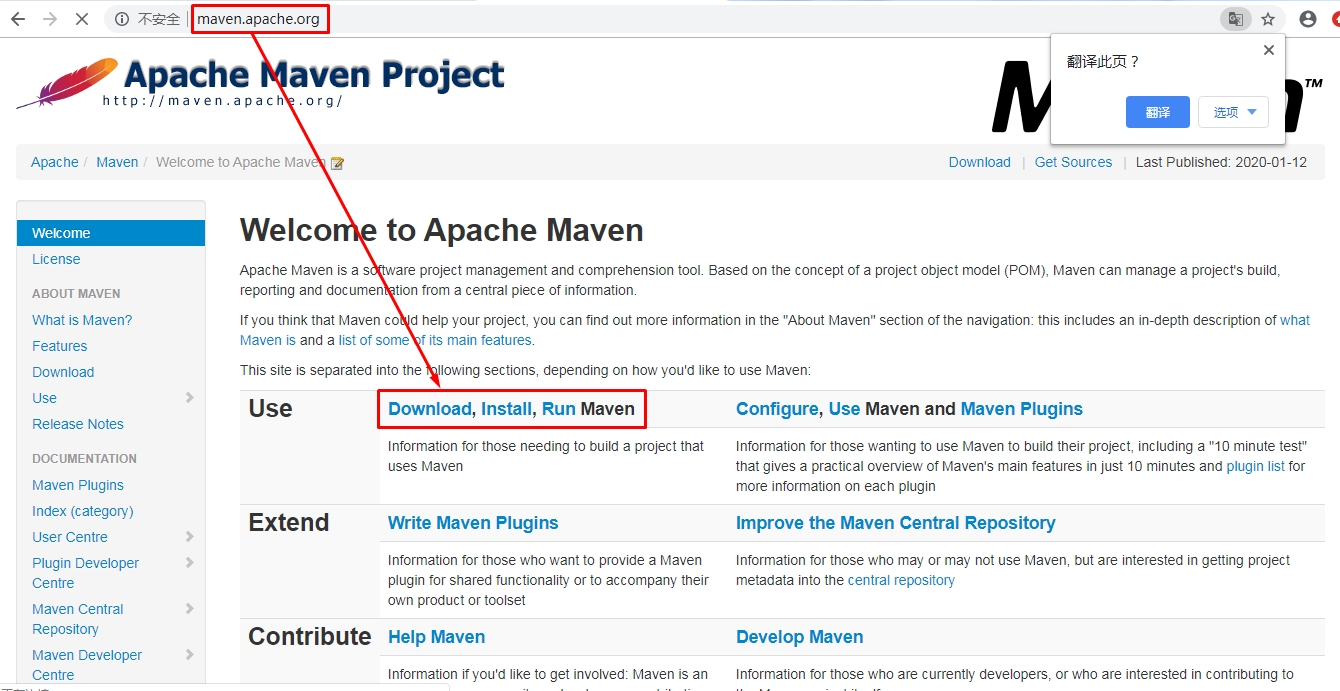1340x691 pixels.
Task: Click the browser forward arrow
Action: tap(50, 19)
